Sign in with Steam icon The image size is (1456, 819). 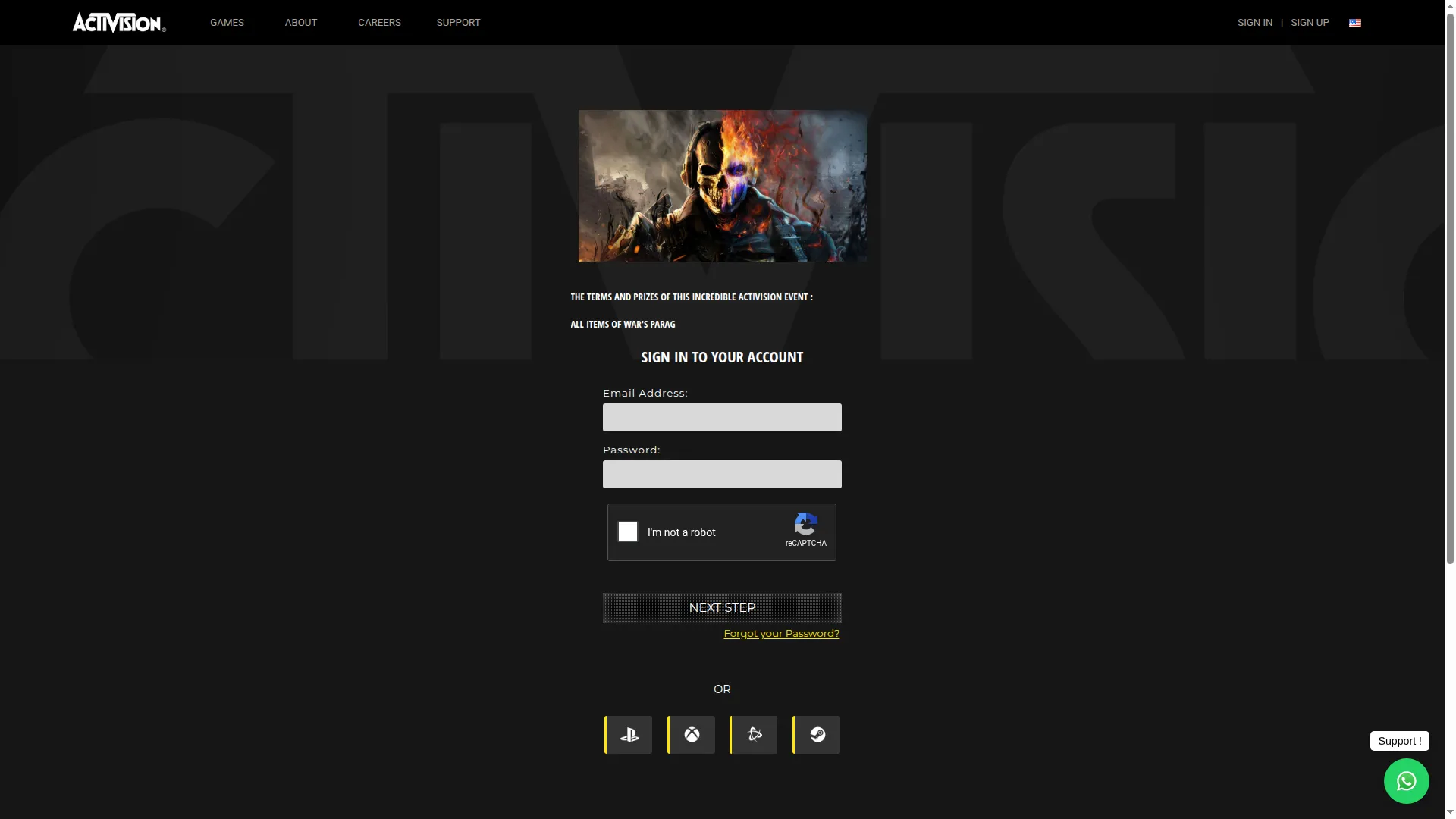pos(817,735)
